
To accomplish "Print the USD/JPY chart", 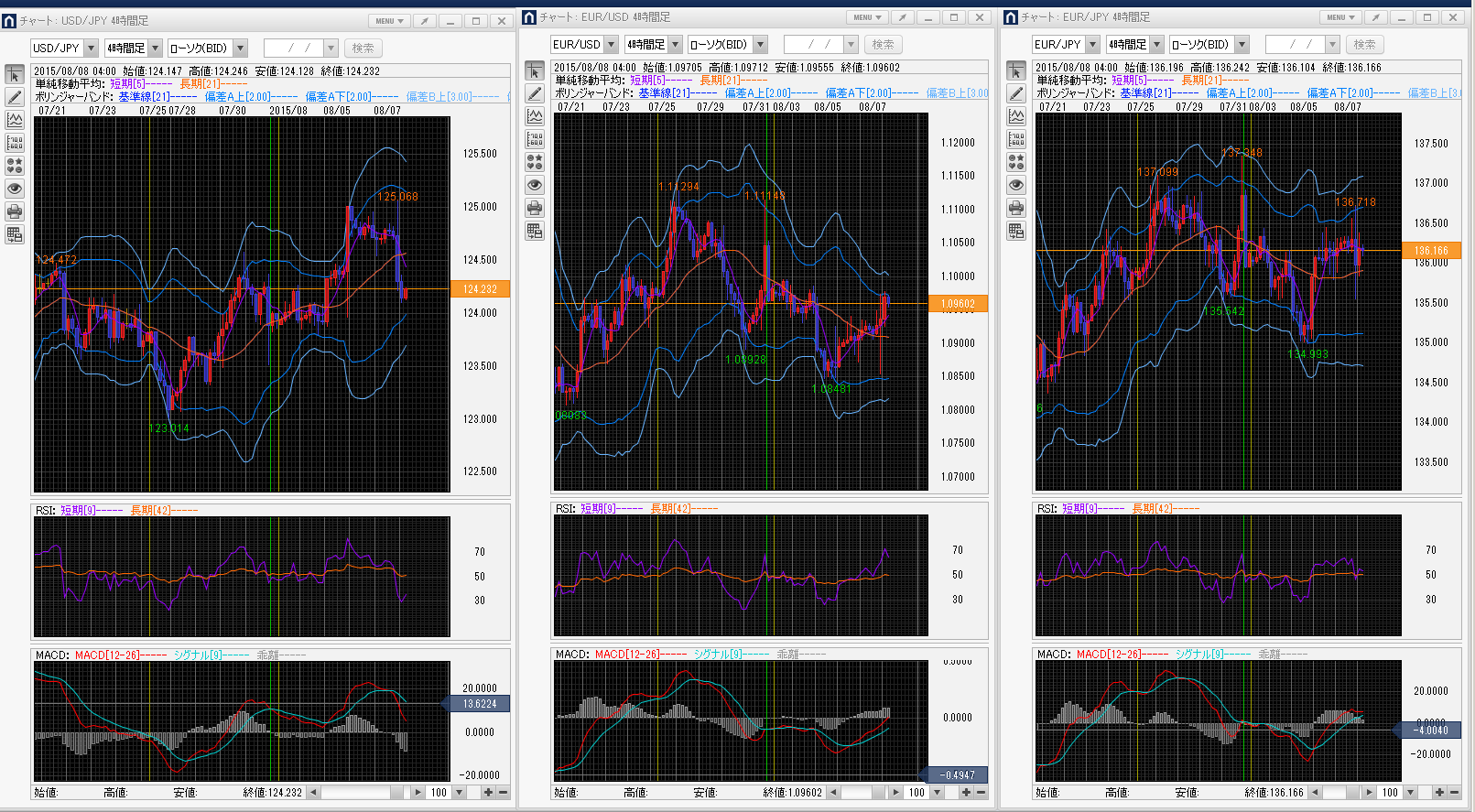I will point(15,211).
